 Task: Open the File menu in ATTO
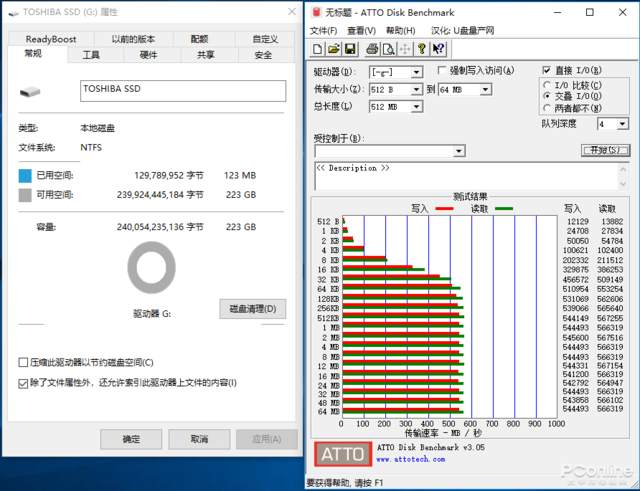pyautogui.click(x=324, y=31)
